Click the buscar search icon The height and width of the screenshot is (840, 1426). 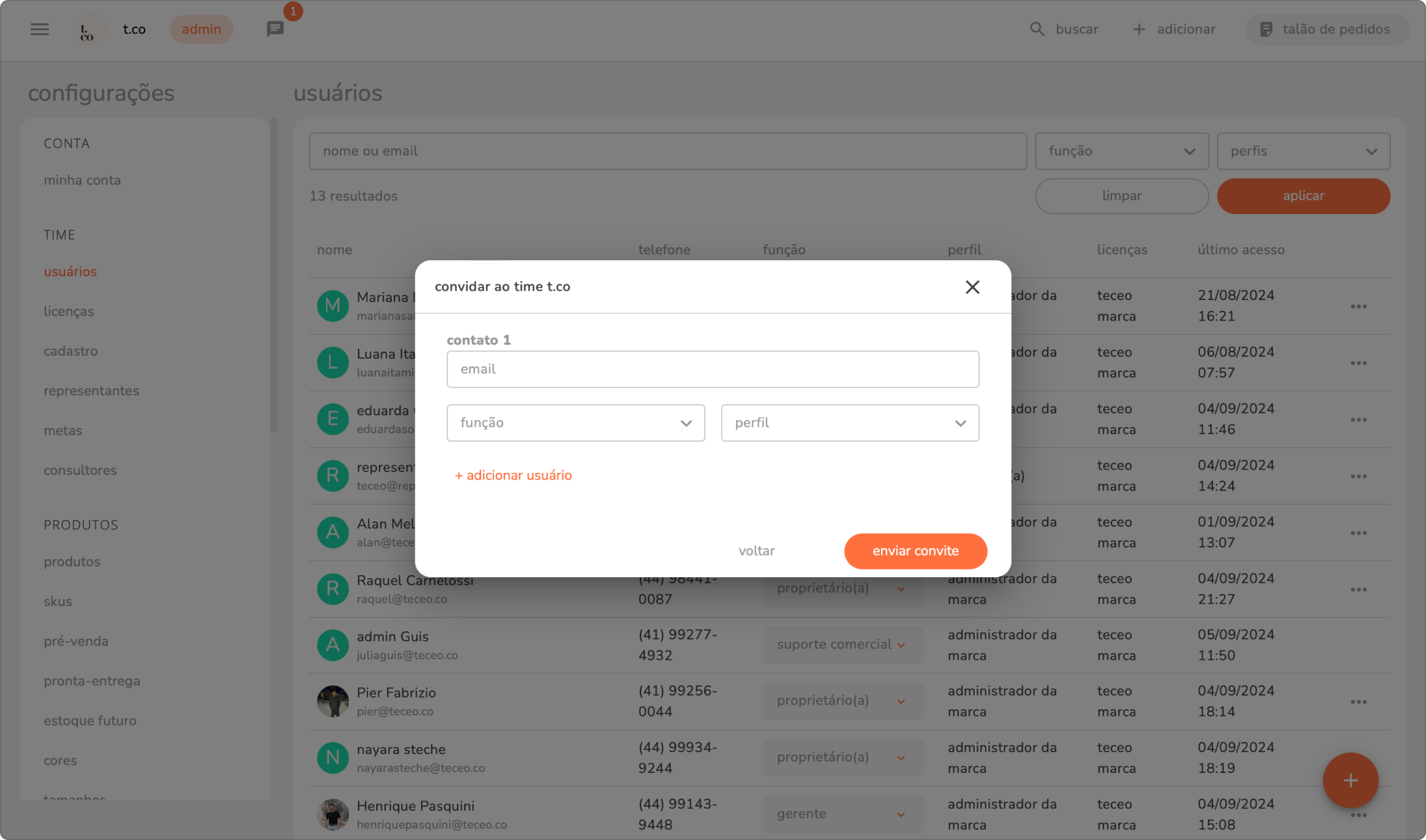tap(1037, 29)
